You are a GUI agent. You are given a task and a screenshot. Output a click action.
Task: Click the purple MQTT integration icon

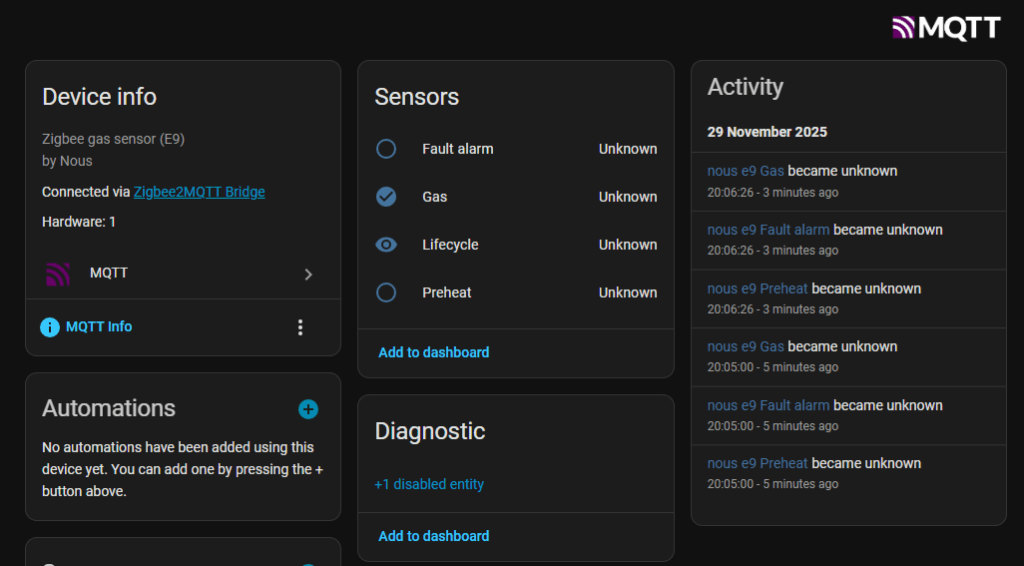pos(58,273)
